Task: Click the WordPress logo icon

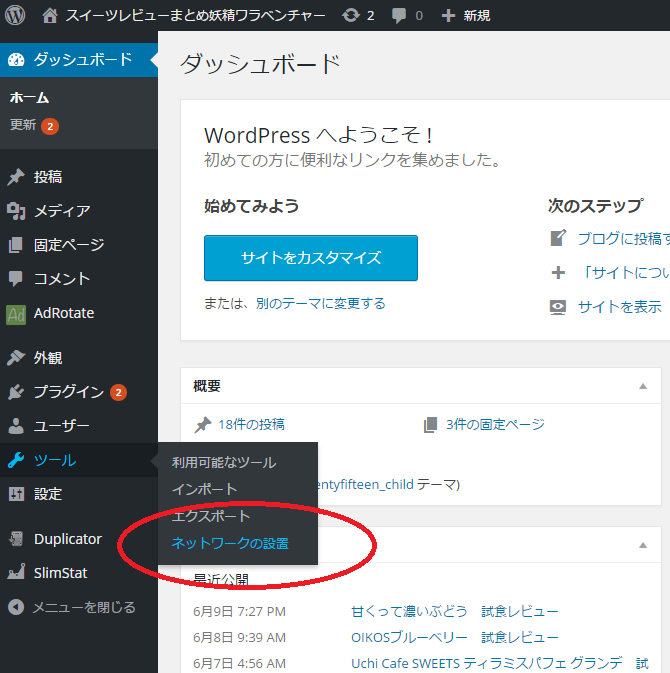Action: pos(15,15)
